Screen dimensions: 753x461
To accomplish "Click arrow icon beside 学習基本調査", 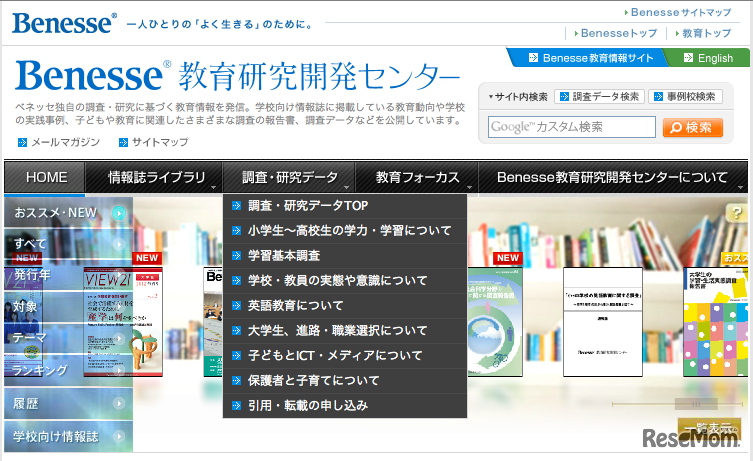I will (236, 255).
